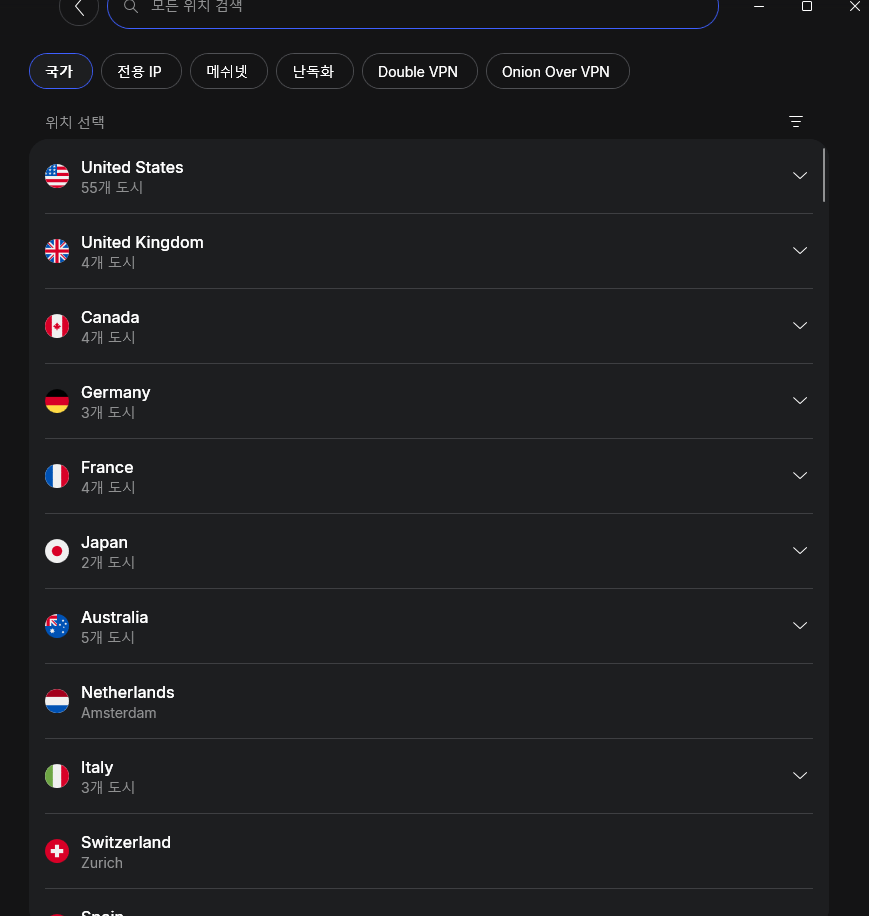
Task: Expand Italy cities chevron
Action: (800, 775)
